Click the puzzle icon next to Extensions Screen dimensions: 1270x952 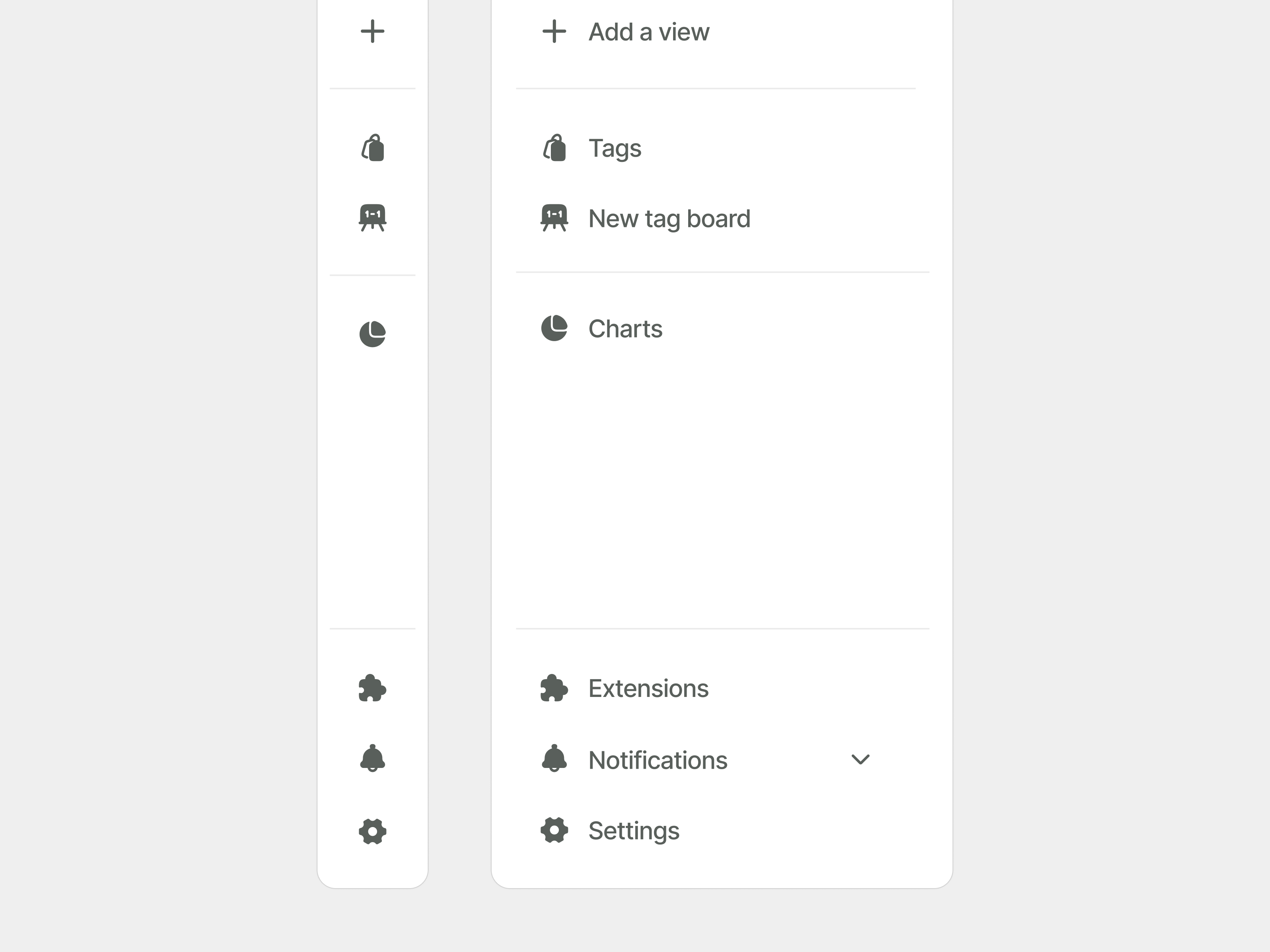point(554,688)
